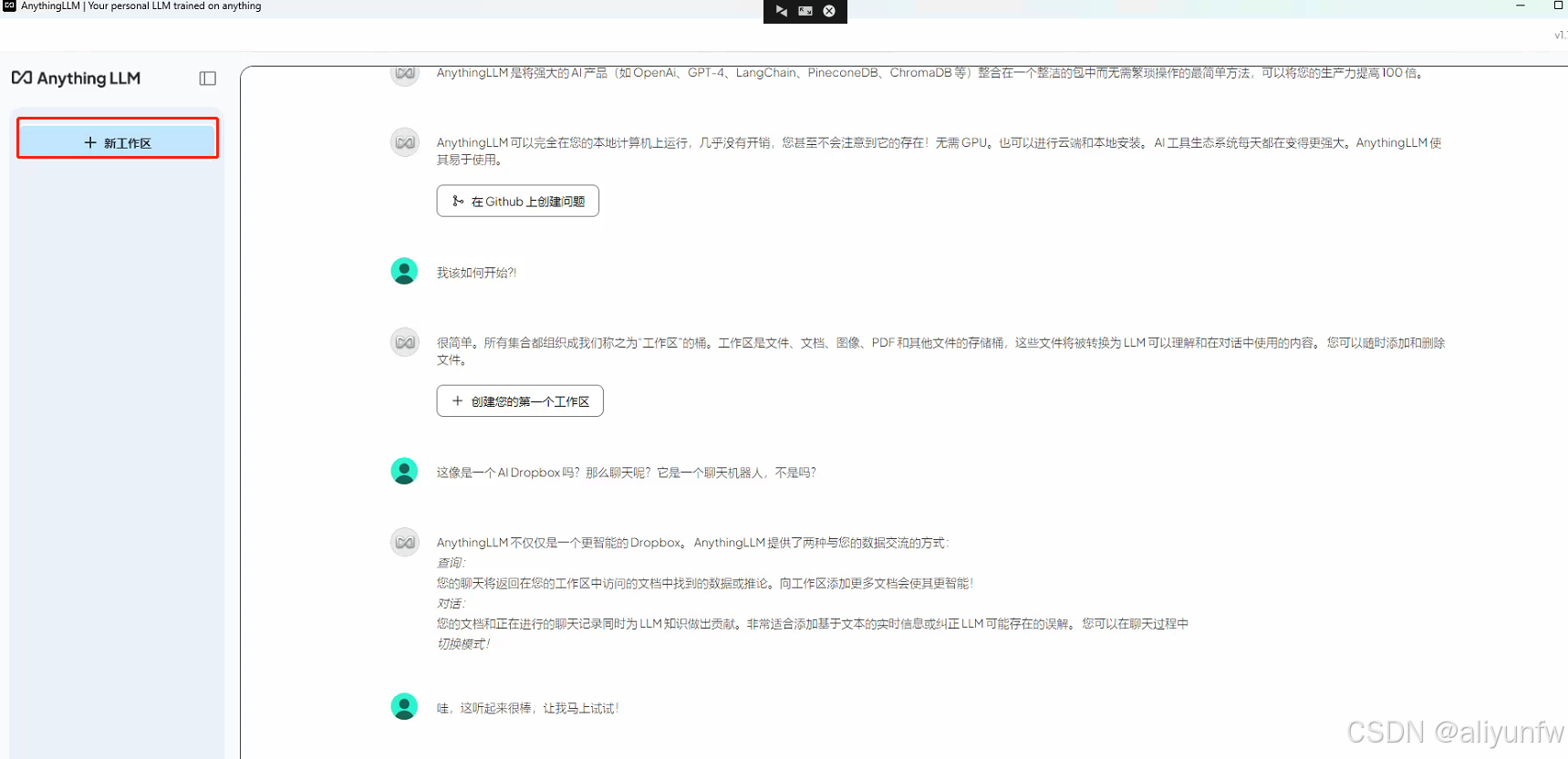Click the italic text 对话:
Screen dimensions: 1568x759
click(x=451, y=603)
